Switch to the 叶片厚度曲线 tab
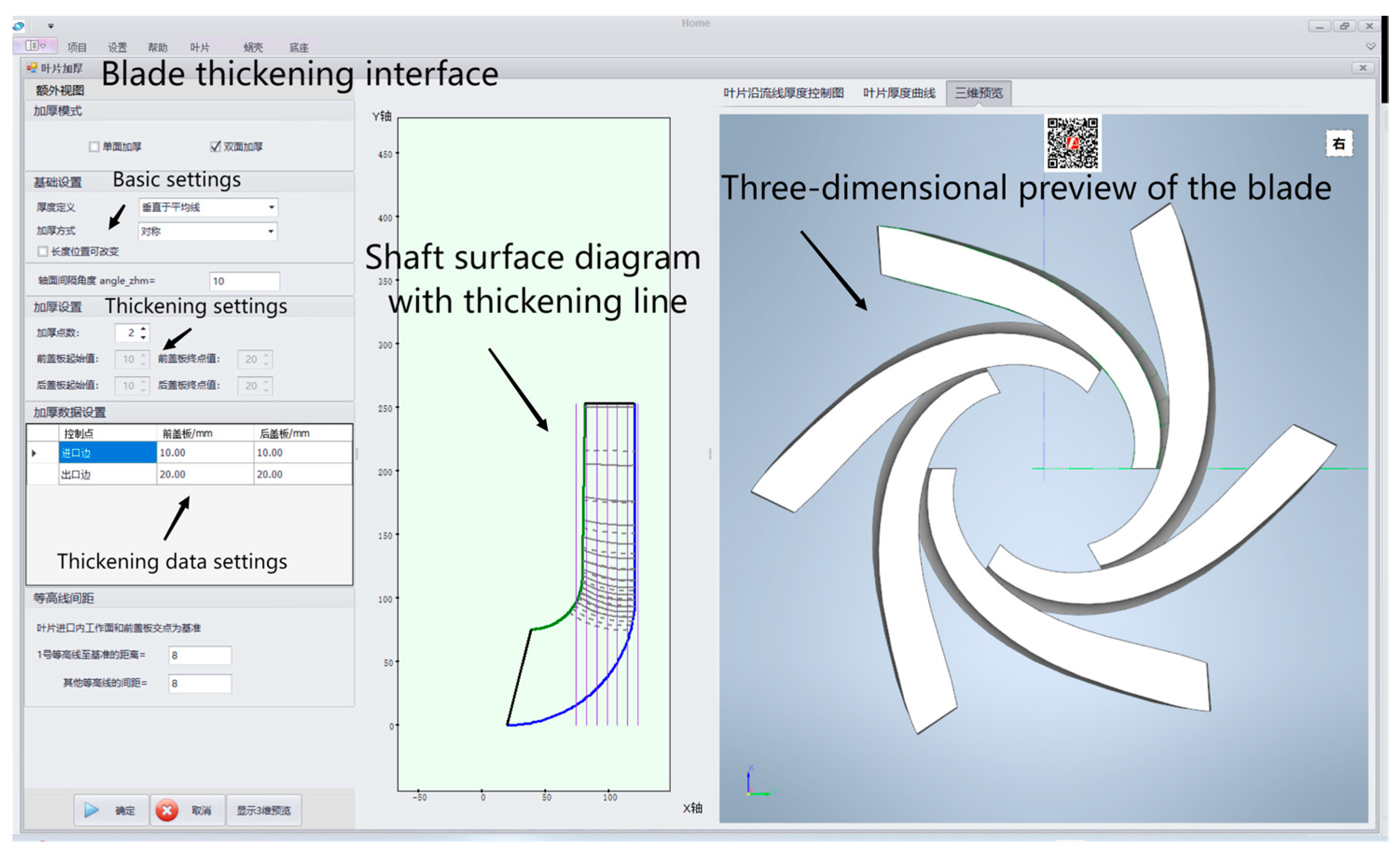Screen dimensions: 1400x853 898,93
